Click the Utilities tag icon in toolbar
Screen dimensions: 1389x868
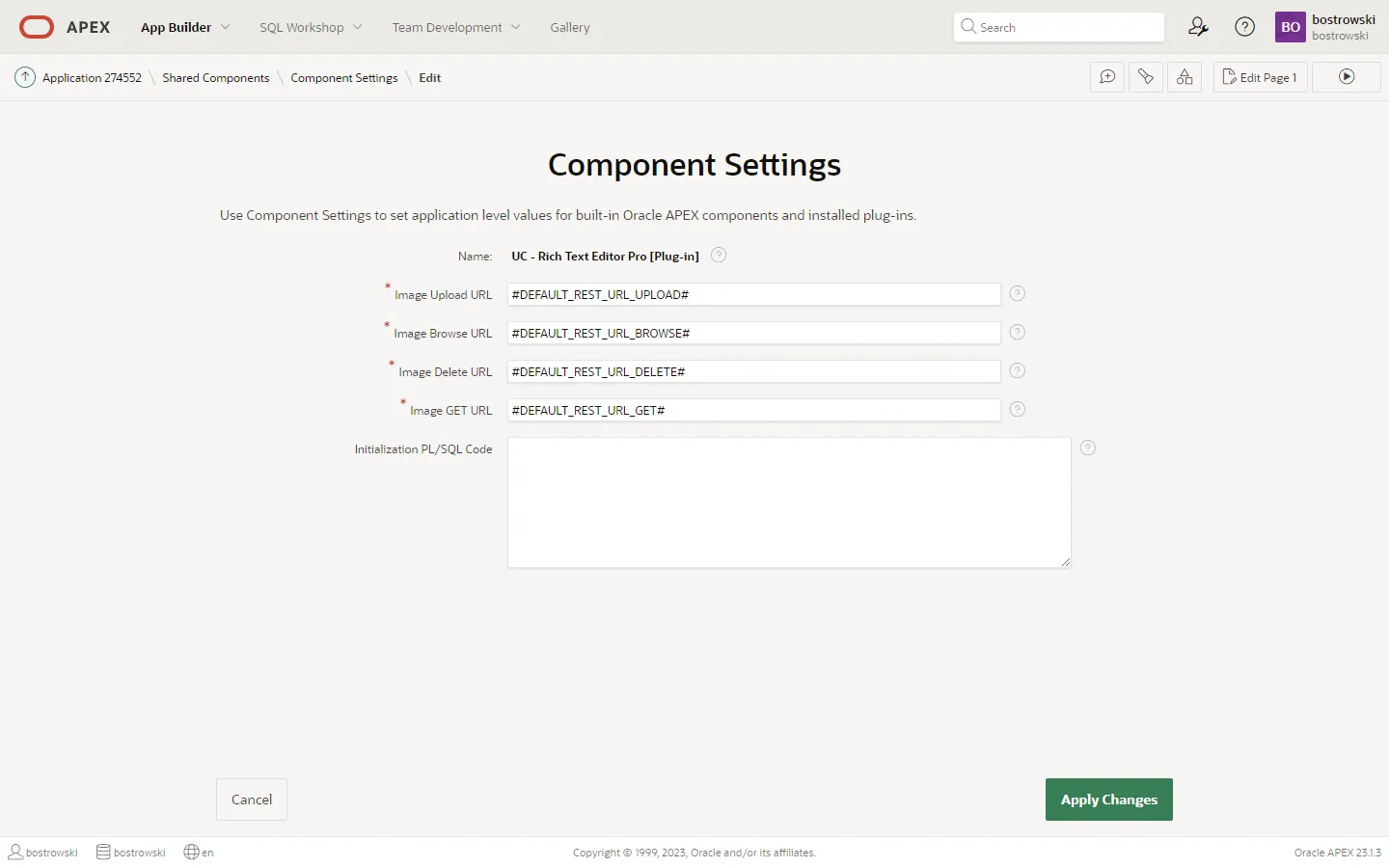[1146, 77]
